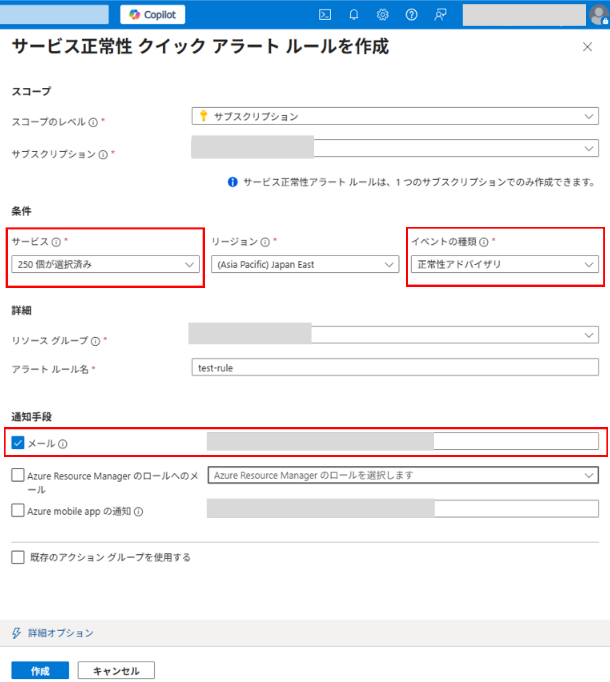This screenshot has height=682, width=610.
Task: Show info tooltip for スコープのレベル
Action: pos(93,122)
